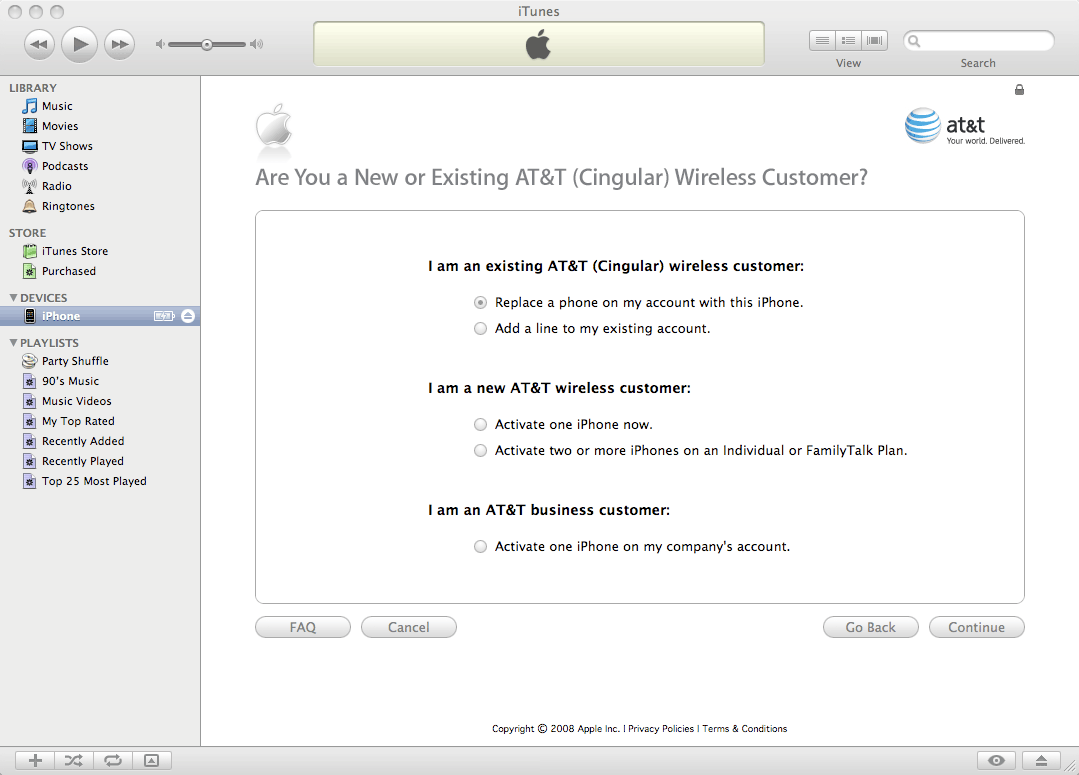Open Music Videos playlist

[100, 401]
